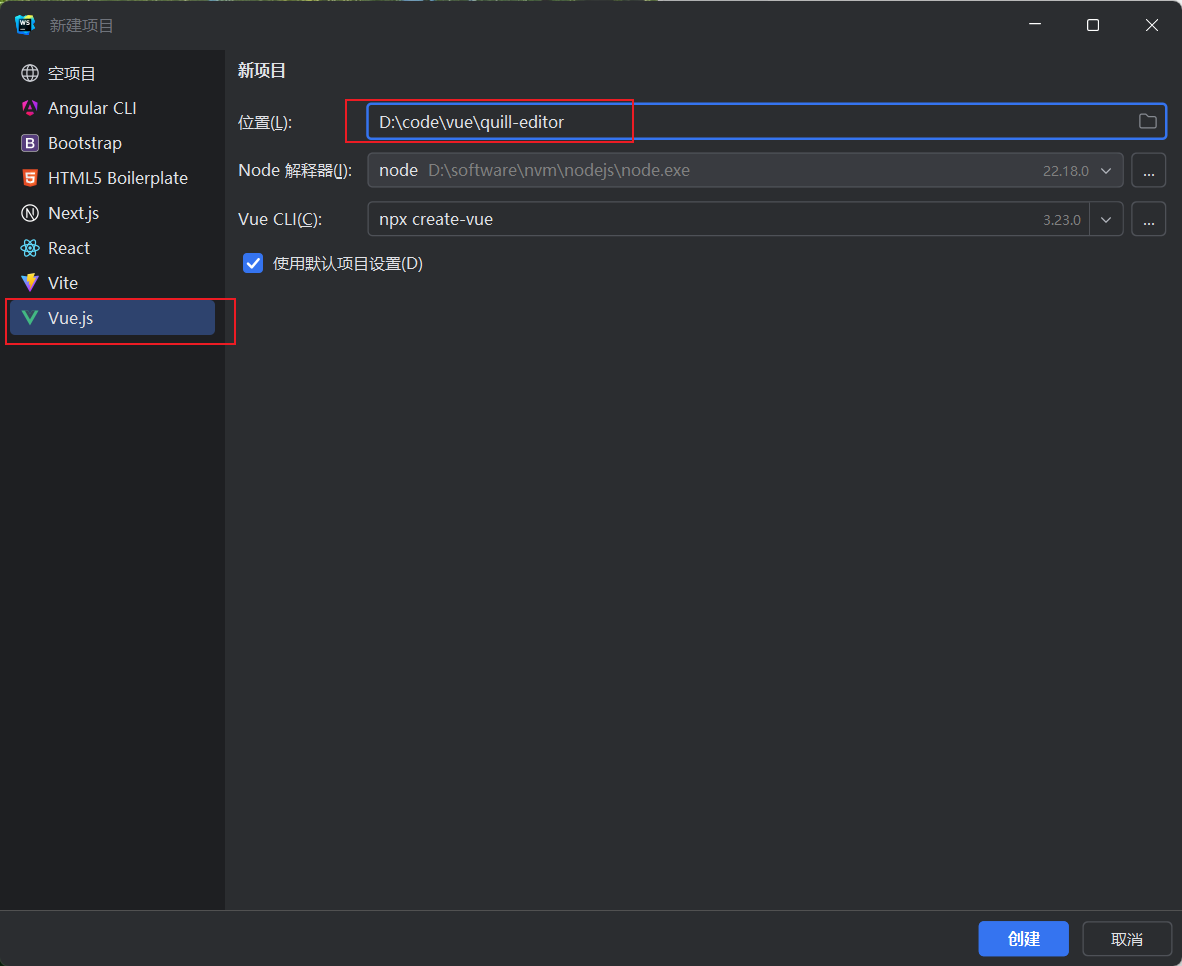The width and height of the screenshot is (1182, 966).
Task: Click the 3.23.0 create-vue version text
Action: (x=1061, y=220)
